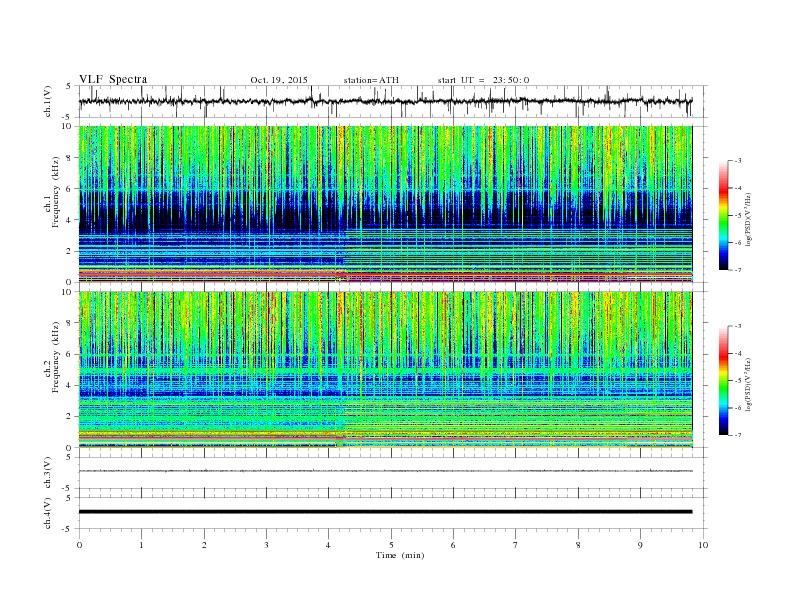This screenshot has height=612, width=792.
Task: Select the 'Oct. 19, 2015' date label
Action: [279, 80]
